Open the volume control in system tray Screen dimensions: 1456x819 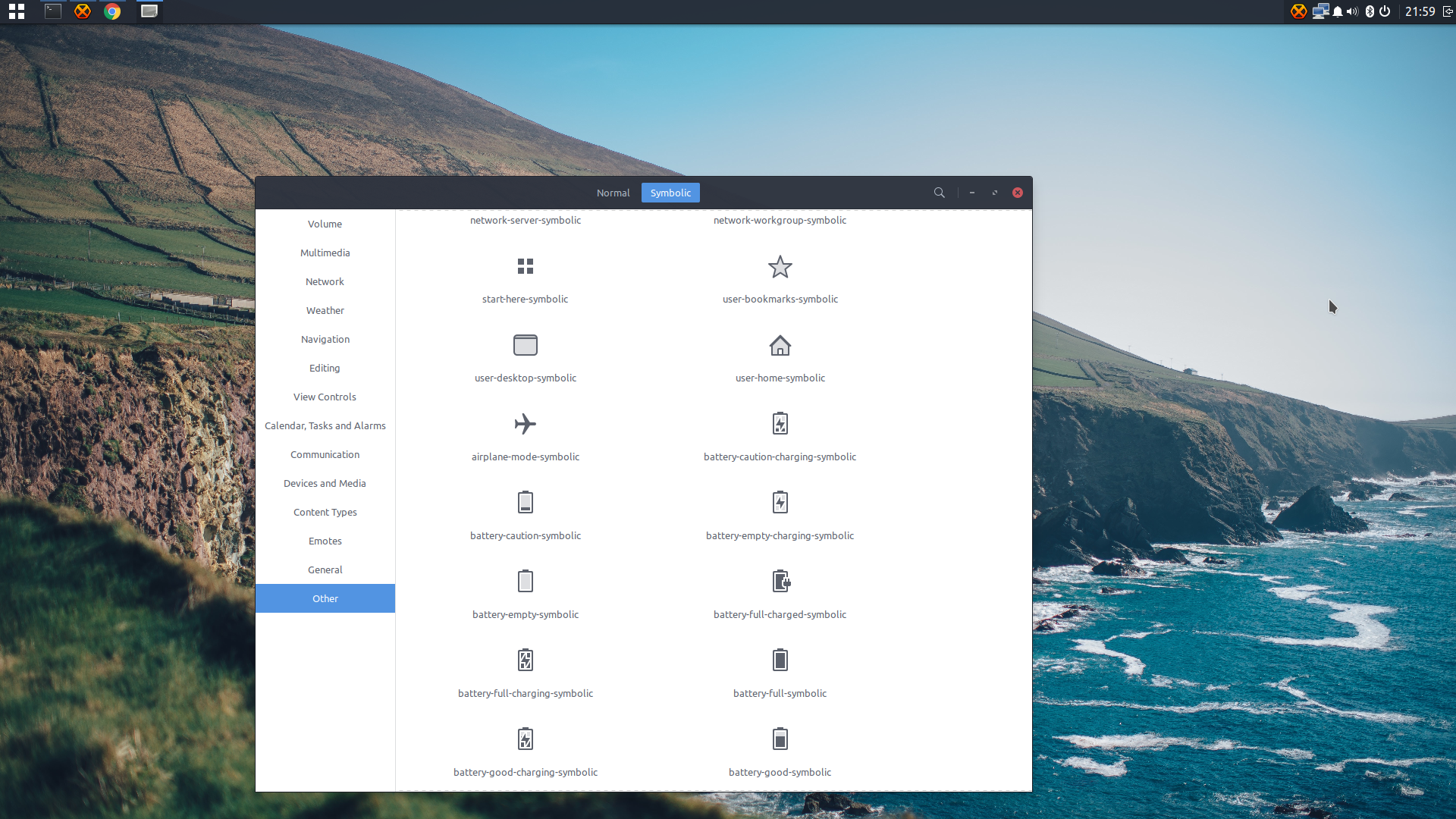click(x=1353, y=11)
